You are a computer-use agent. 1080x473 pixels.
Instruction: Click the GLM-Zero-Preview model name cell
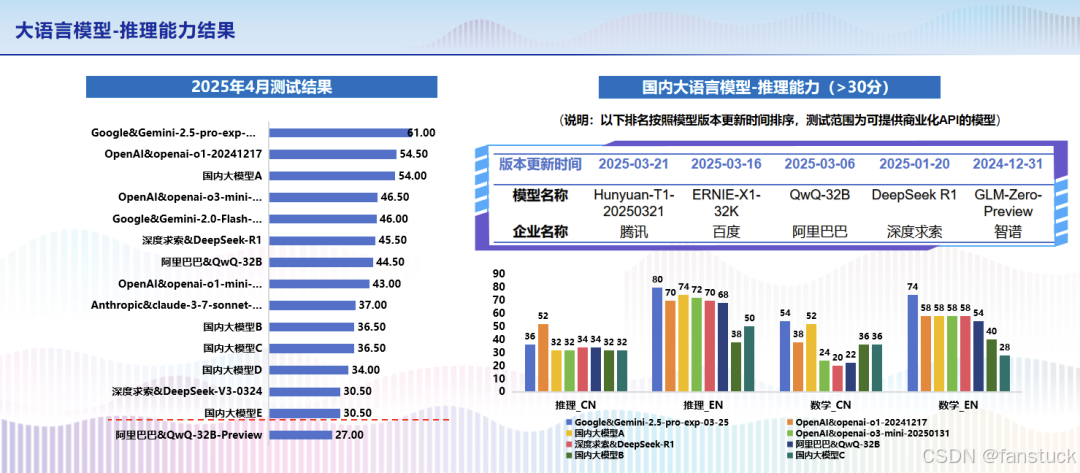click(x=1008, y=203)
